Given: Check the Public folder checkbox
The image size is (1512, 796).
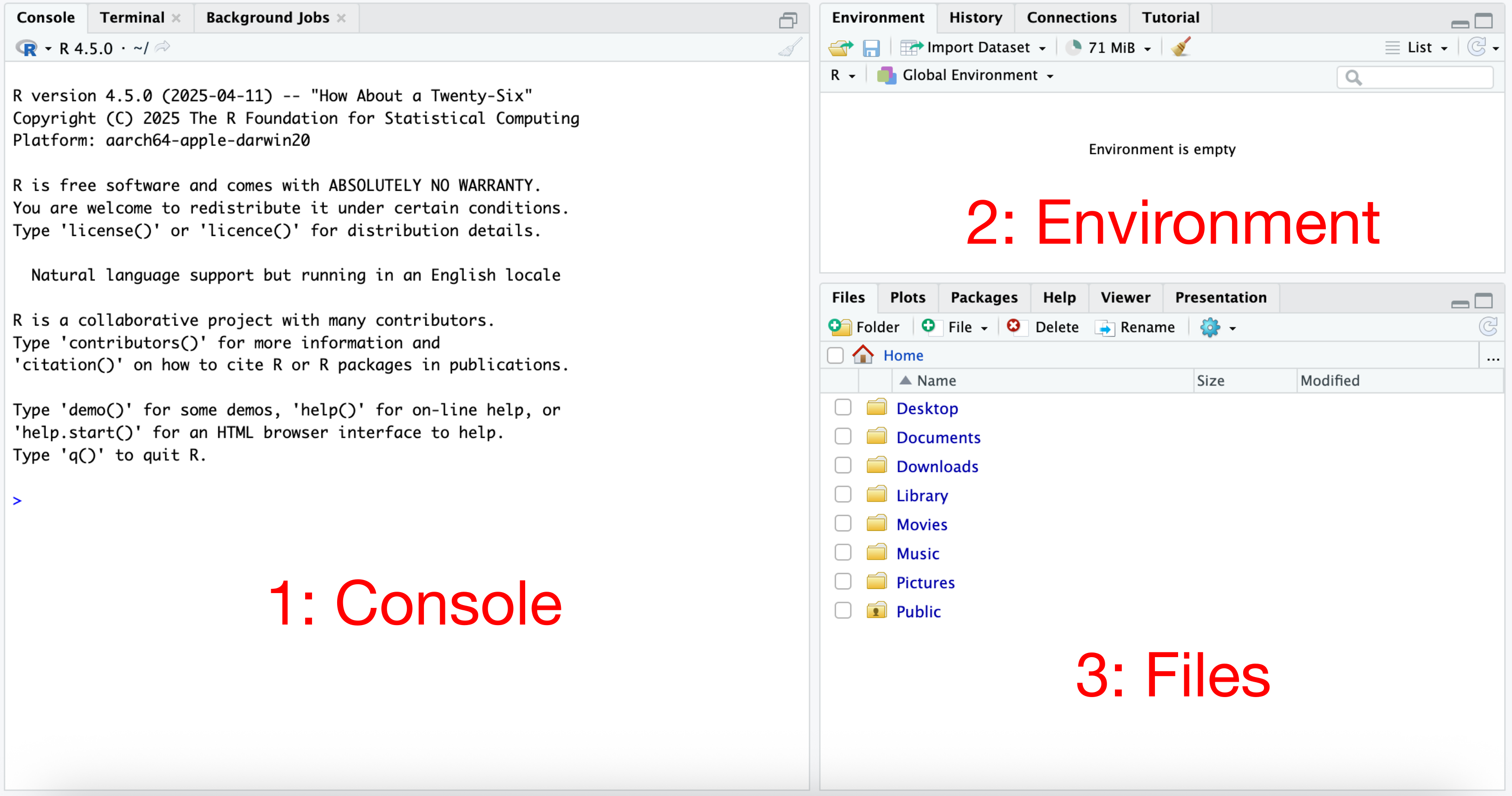Looking at the screenshot, I should pyautogui.click(x=843, y=611).
